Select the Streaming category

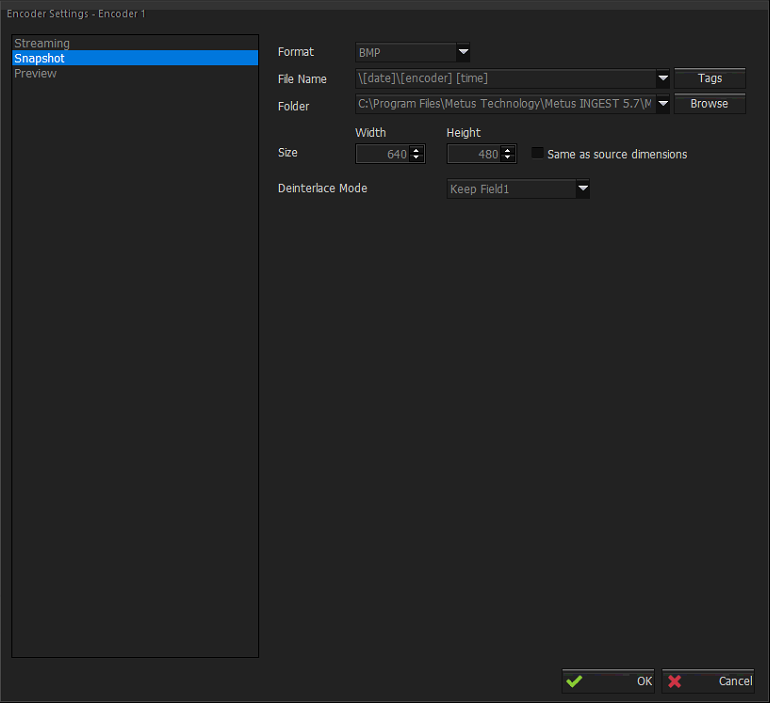click(135, 43)
